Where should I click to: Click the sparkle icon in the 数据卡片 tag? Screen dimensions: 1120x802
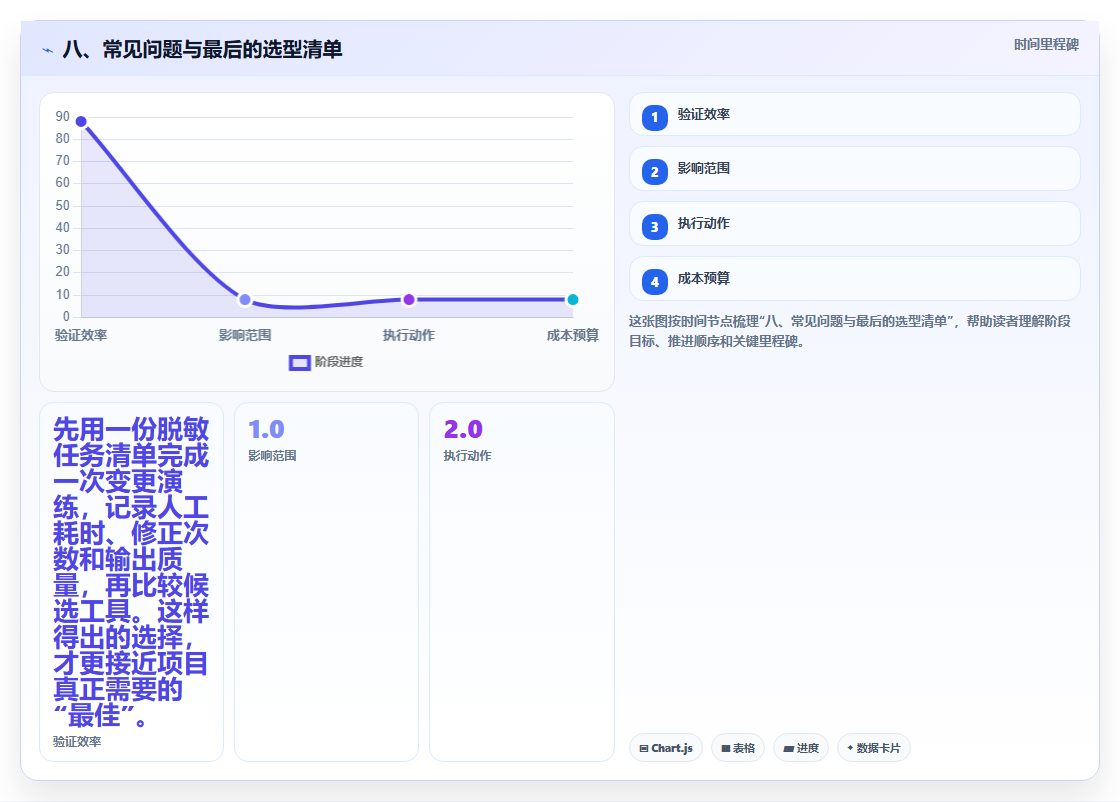click(850, 748)
